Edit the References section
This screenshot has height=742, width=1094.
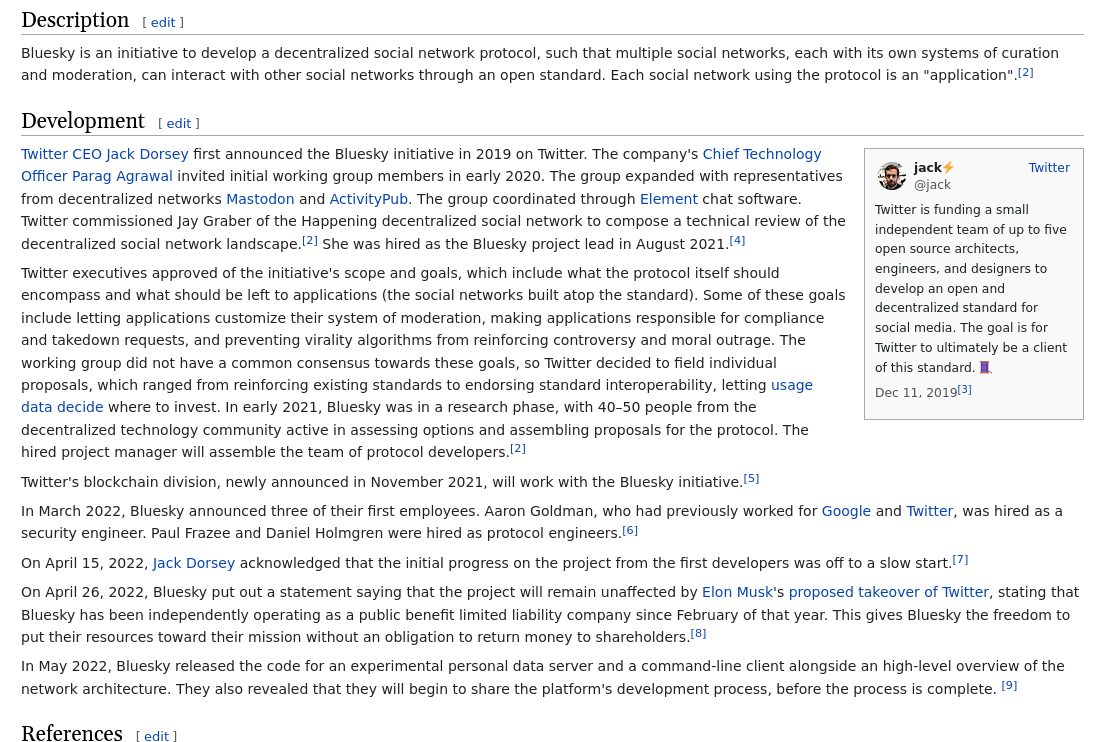(x=156, y=736)
